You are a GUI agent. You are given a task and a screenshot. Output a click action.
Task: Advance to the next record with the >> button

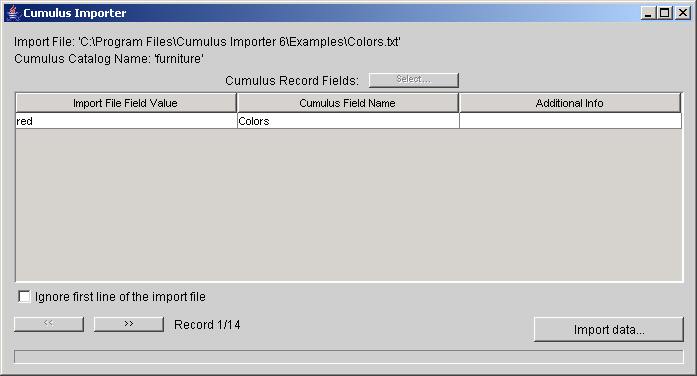pos(129,324)
